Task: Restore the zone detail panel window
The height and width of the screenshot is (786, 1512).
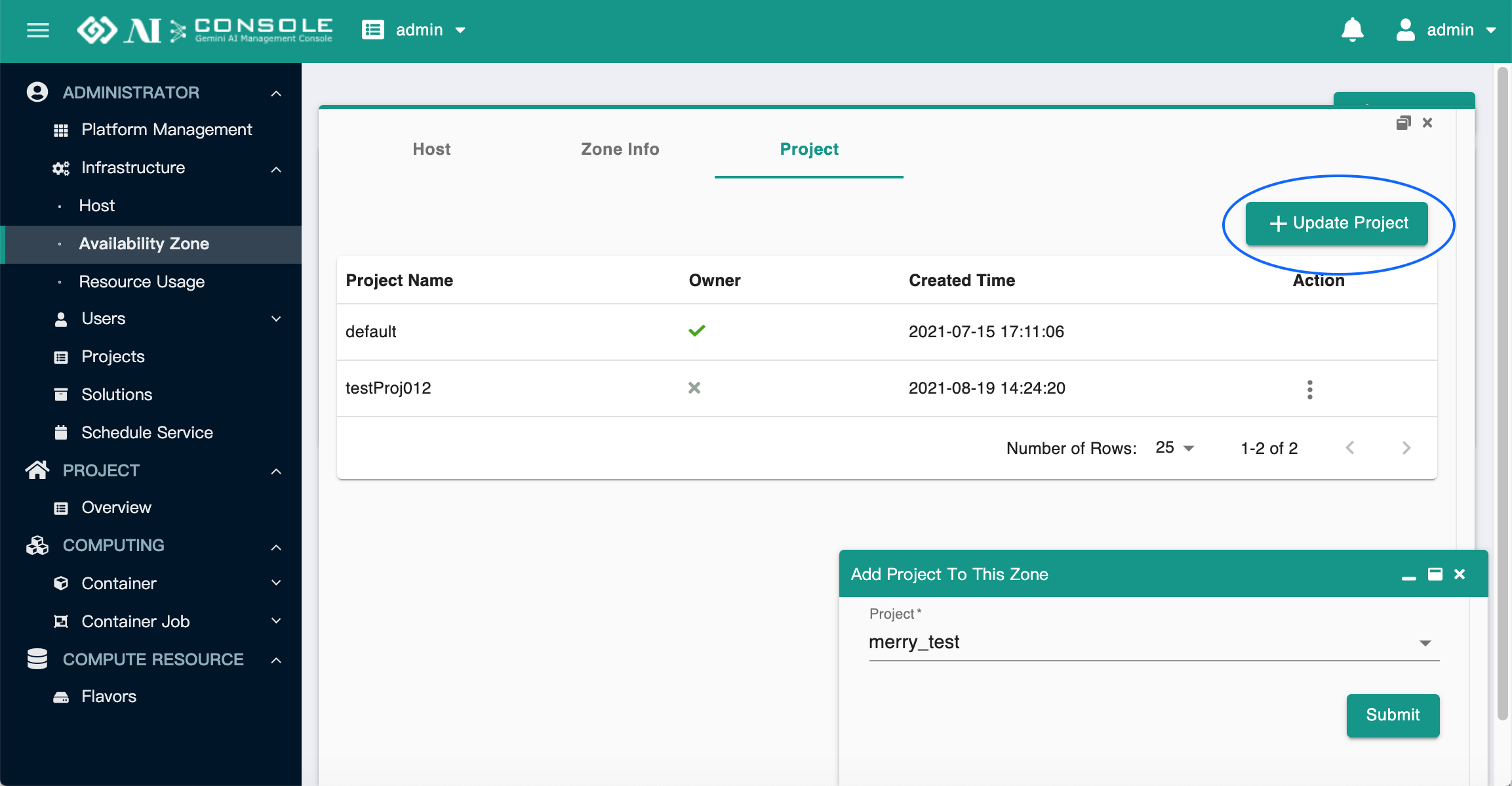Action: (x=1403, y=123)
